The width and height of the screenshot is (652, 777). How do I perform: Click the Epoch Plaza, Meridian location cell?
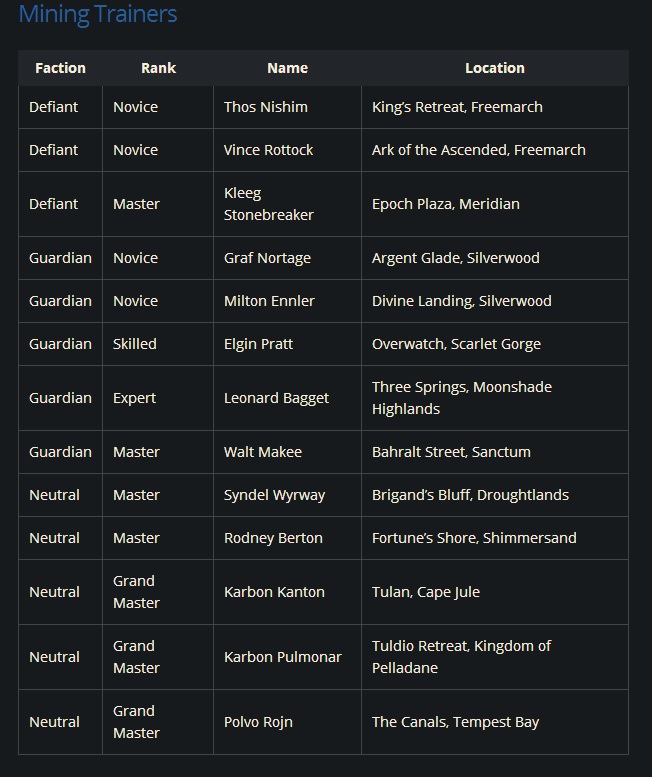coord(446,204)
